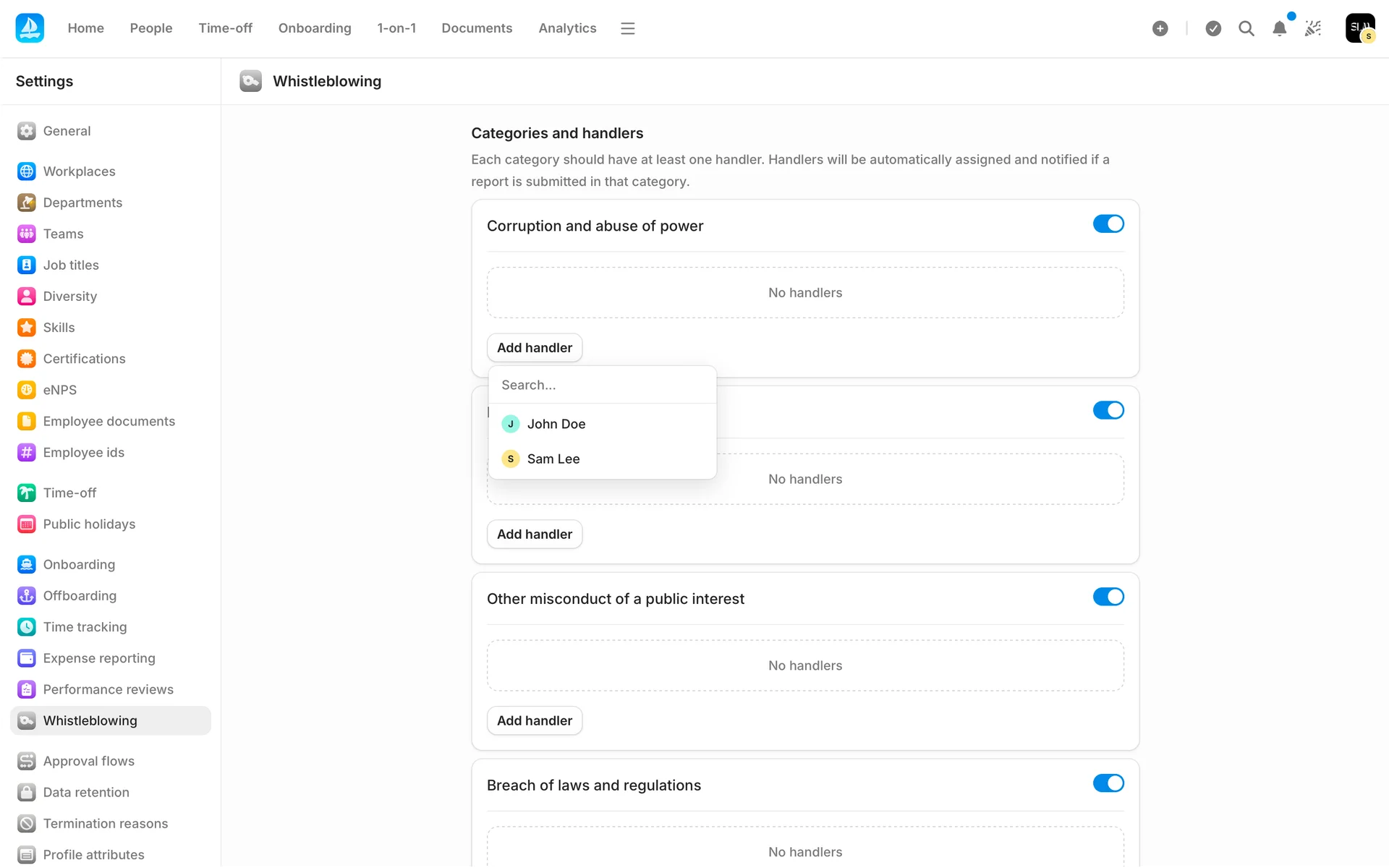The image size is (1389, 868).
Task: Disable Corruption and abuse of power toggle
Action: 1108,224
